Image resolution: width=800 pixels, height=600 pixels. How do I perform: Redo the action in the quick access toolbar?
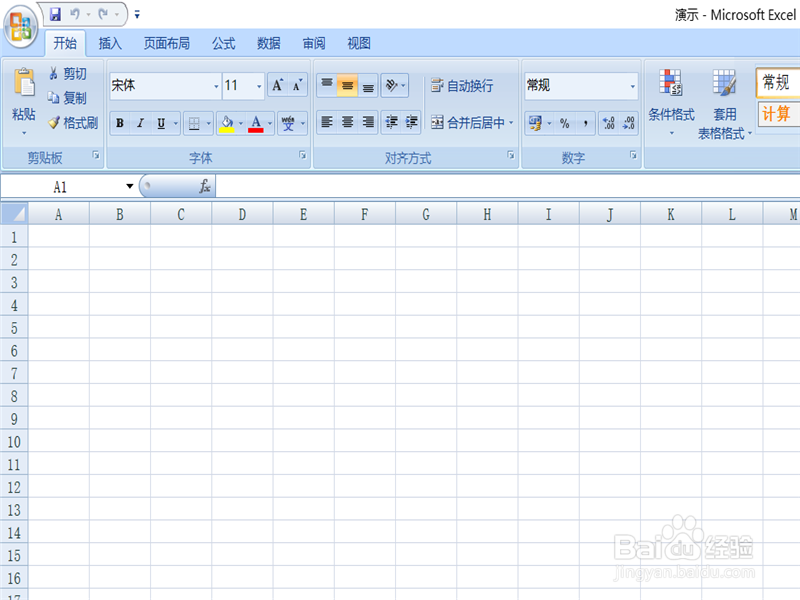104,14
